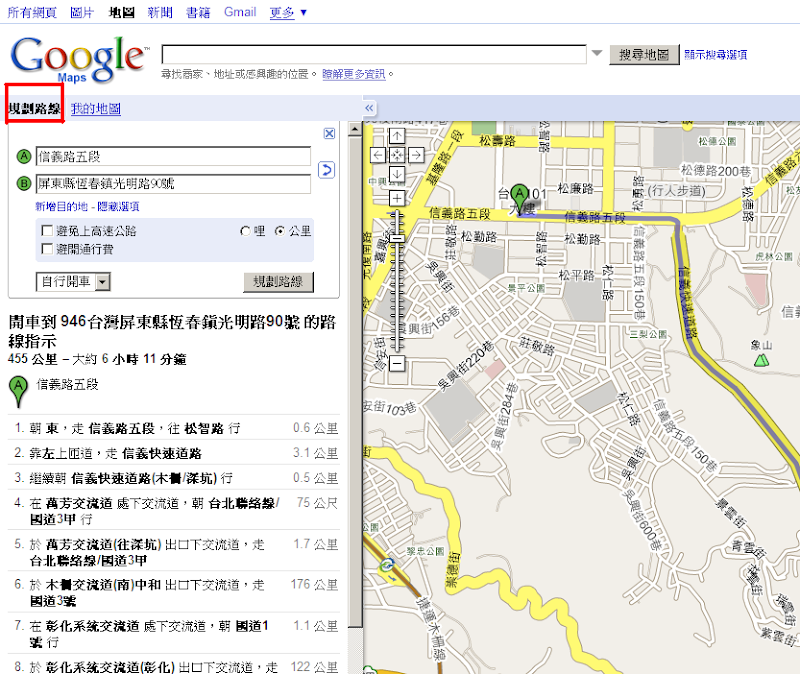Click the Google Maps logo

79,59
